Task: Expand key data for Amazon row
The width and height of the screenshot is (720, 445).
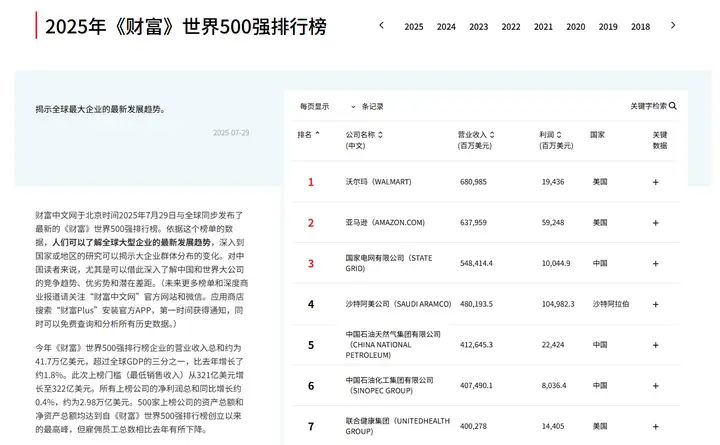Action: tap(656, 223)
